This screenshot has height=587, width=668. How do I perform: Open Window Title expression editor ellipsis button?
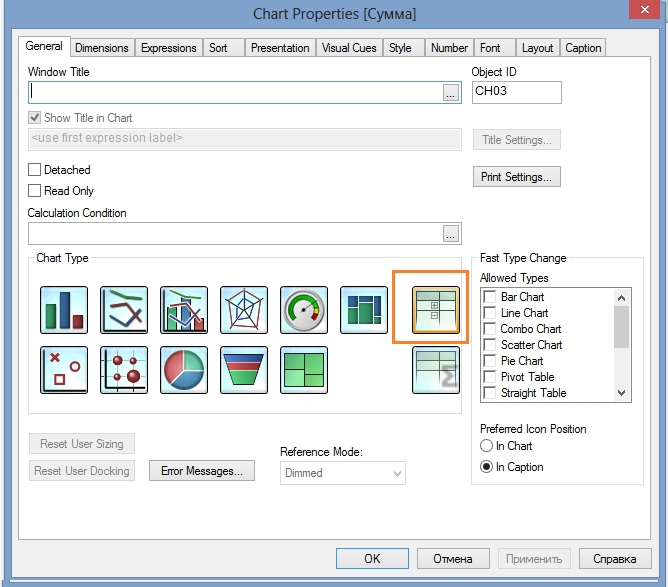click(x=451, y=92)
